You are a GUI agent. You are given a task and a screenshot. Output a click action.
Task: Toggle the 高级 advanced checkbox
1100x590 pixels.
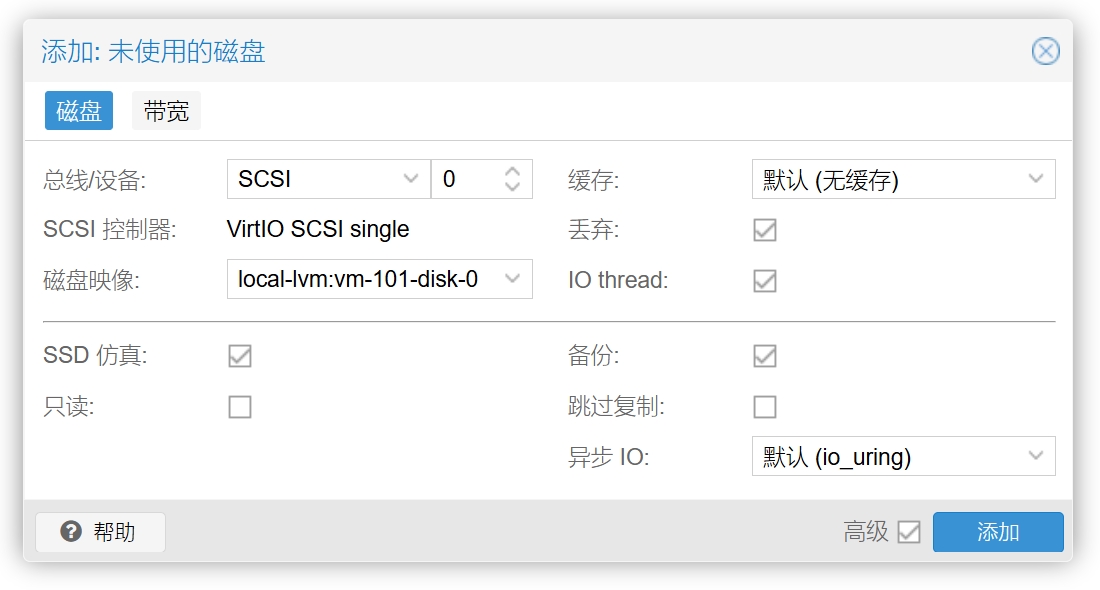tap(909, 532)
